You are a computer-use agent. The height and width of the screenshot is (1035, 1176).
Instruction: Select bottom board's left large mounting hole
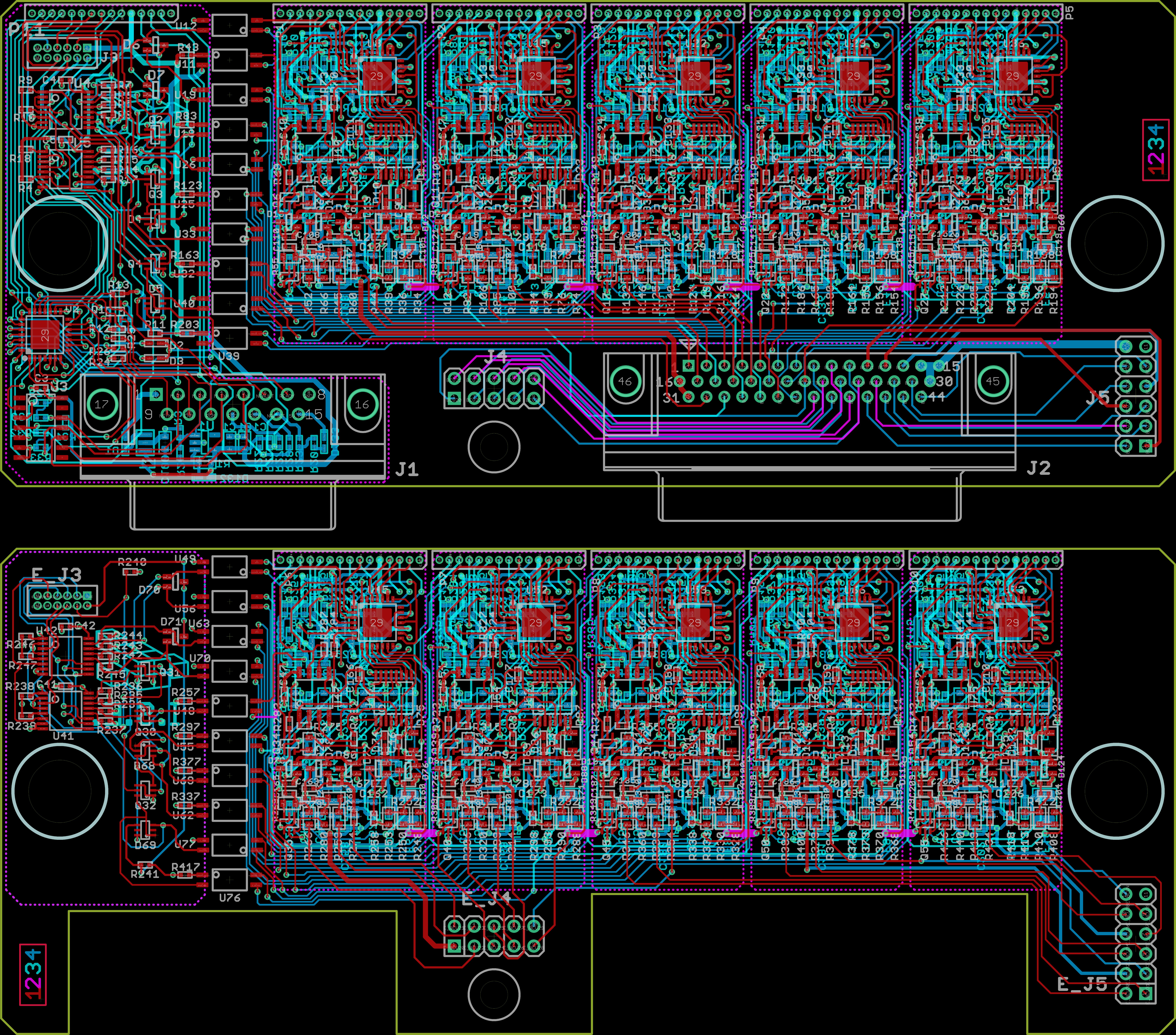(60, 791)
